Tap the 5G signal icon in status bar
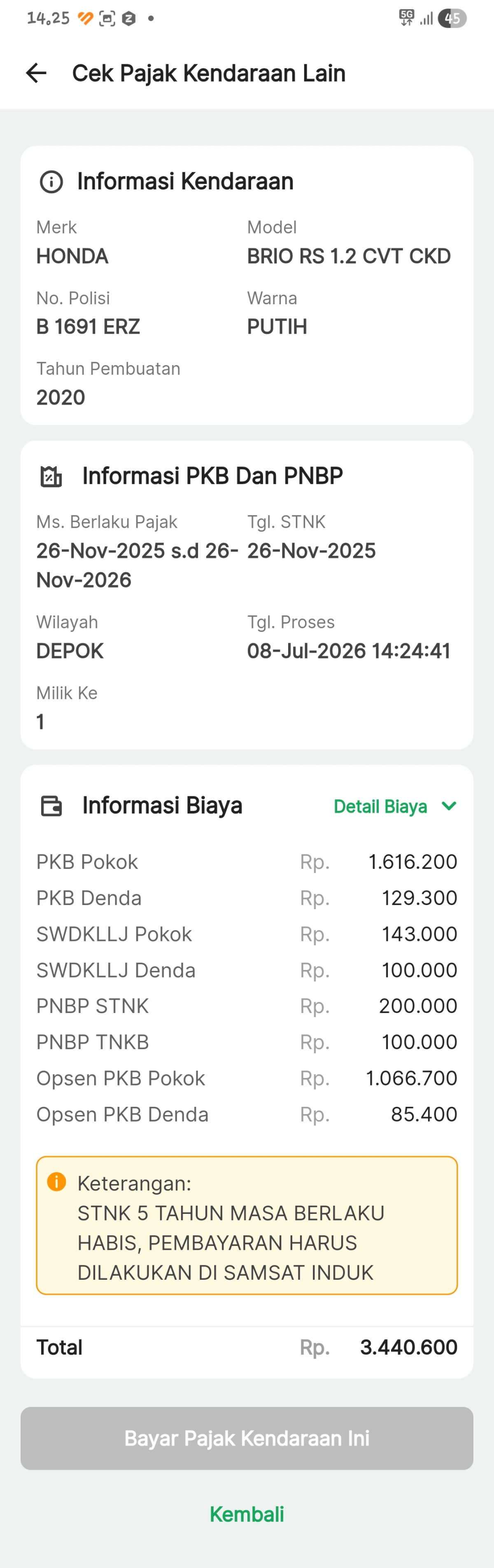Viewport: 494px width, 1568px height. point(406,18)
